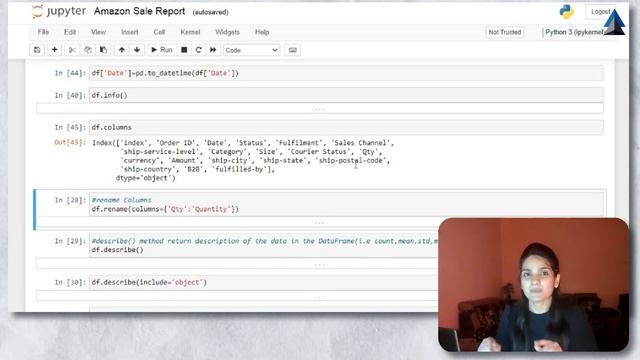
Task: Click the In [29] cell prompt
Action: [70, 241]
